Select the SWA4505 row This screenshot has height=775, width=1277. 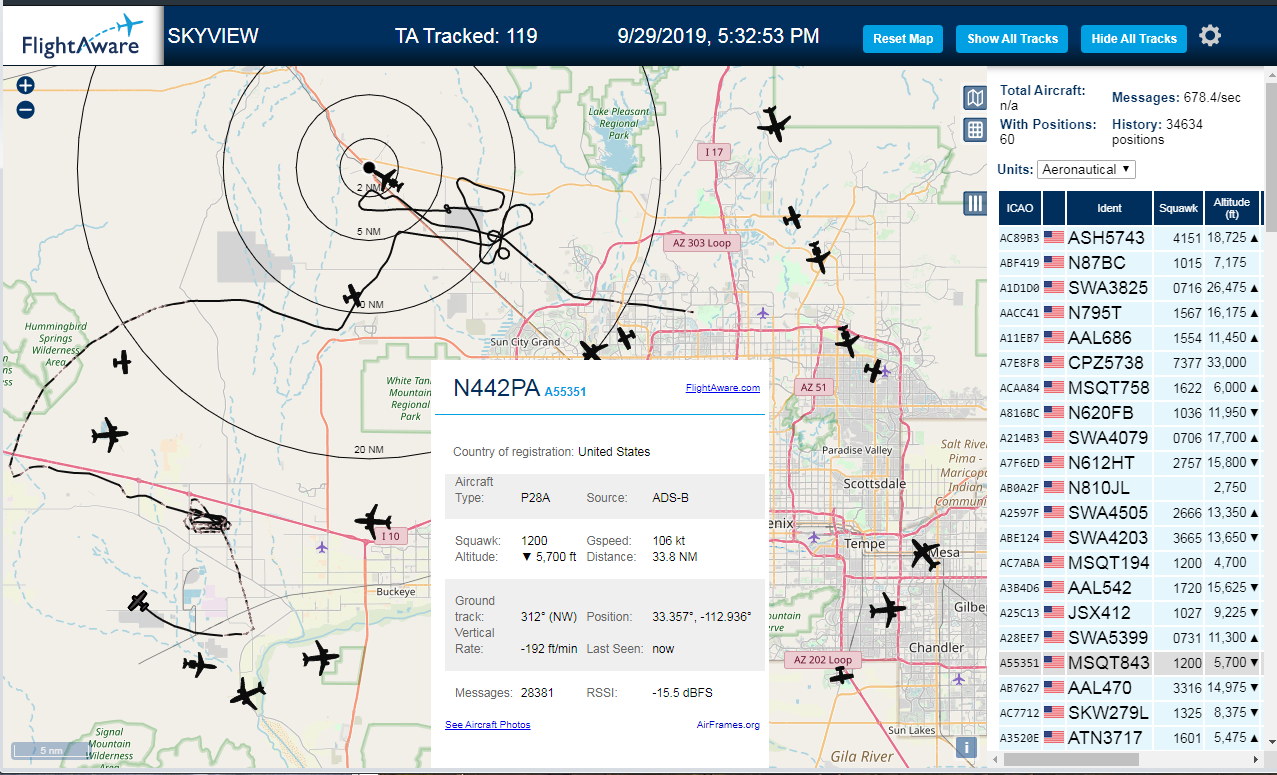(1130, 513)
